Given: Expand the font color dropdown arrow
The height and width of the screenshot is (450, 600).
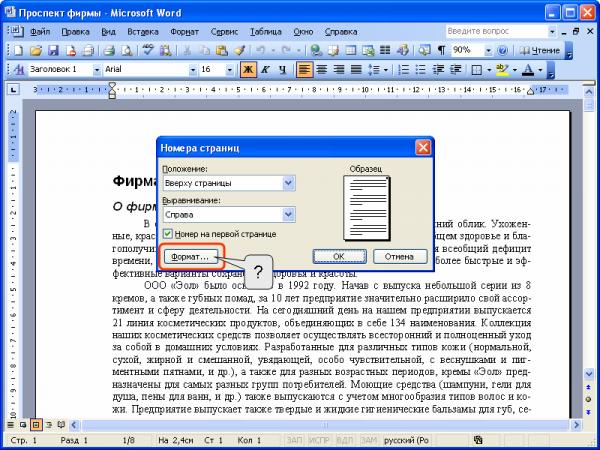Looking at the screenshot, I should pos(540,70).
